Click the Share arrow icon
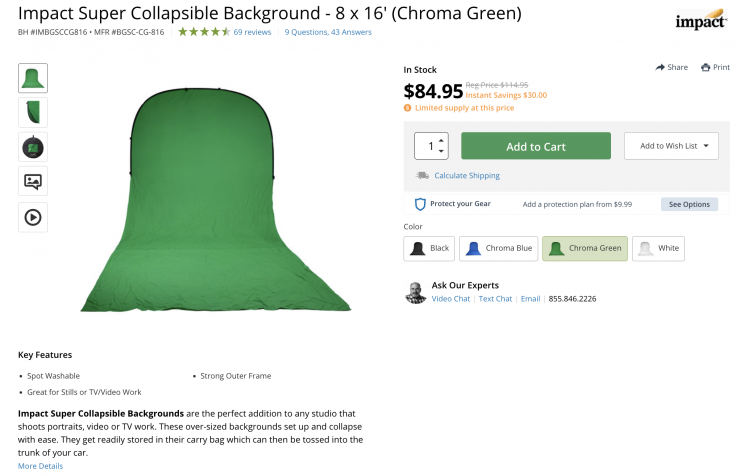740x476 pixels. 660,67
